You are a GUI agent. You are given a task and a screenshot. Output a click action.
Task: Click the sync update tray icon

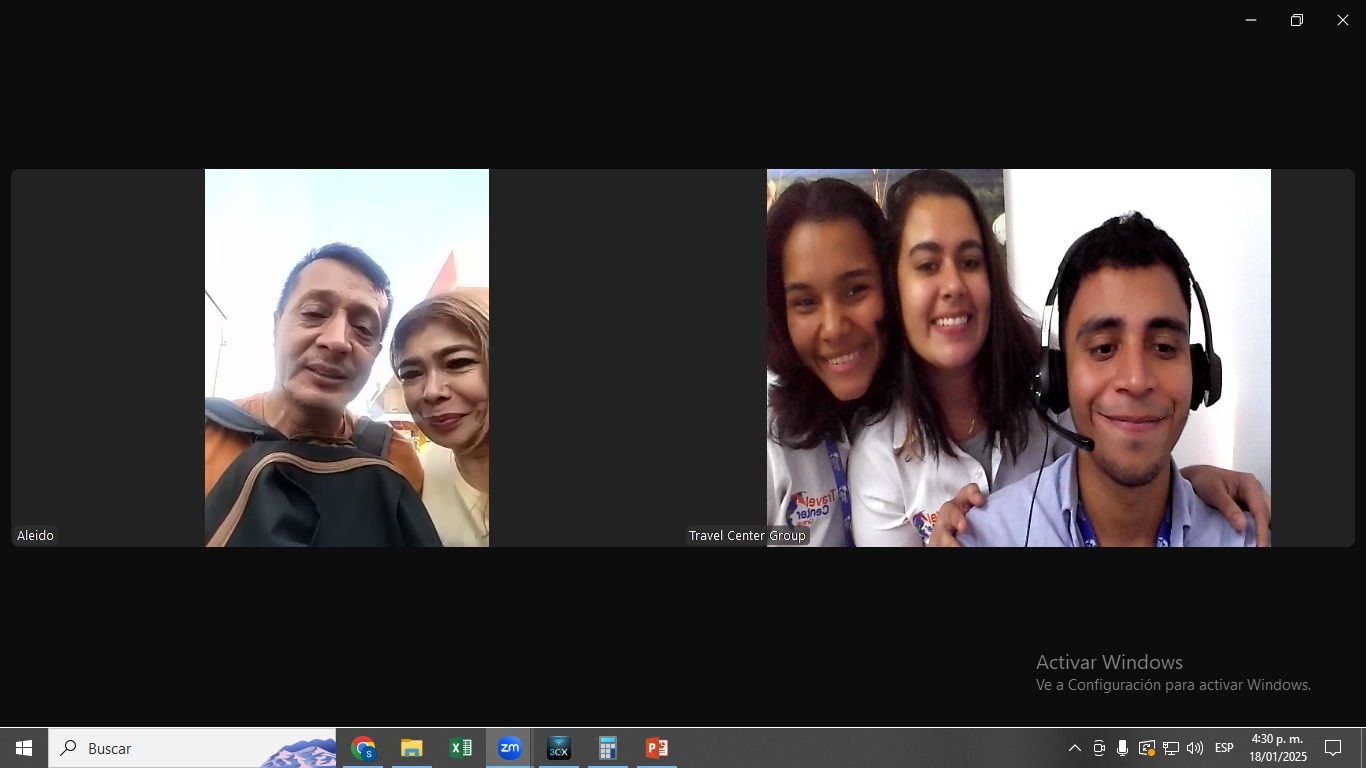1146,748
